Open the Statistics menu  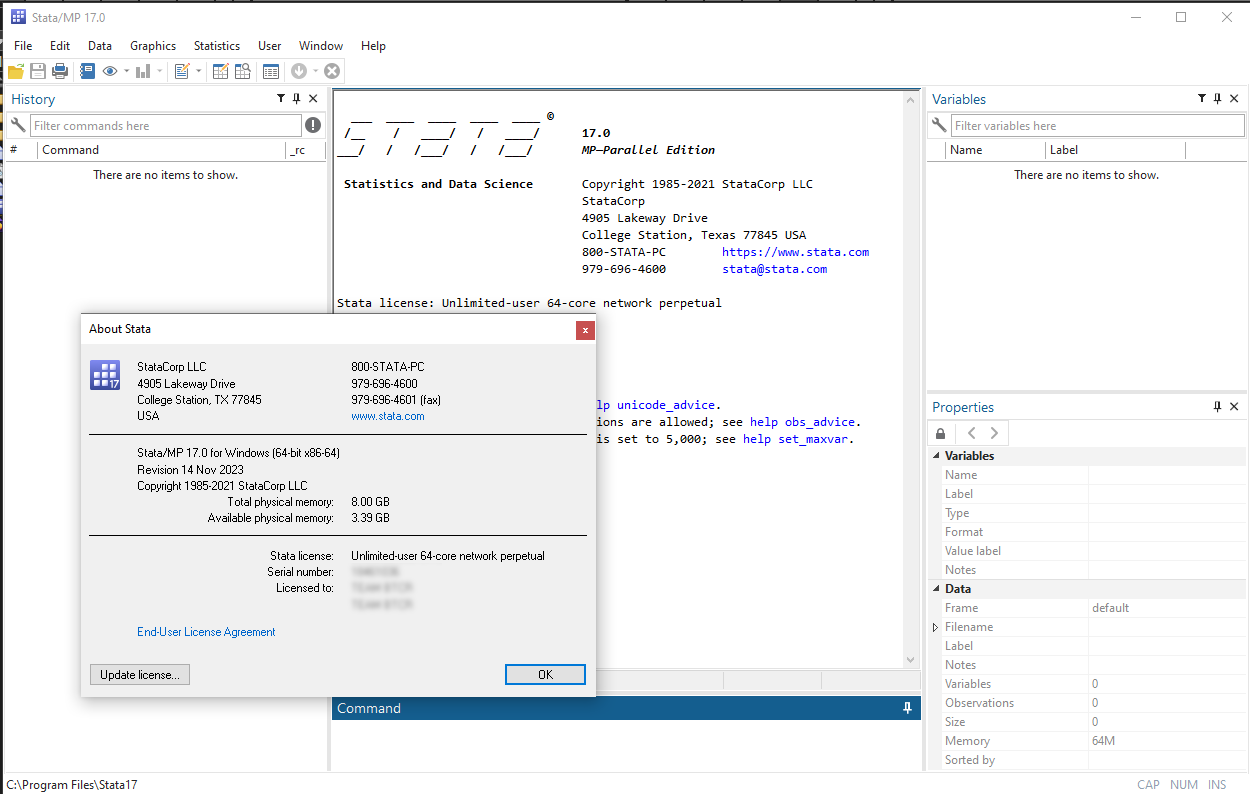(x=217, y=46)
